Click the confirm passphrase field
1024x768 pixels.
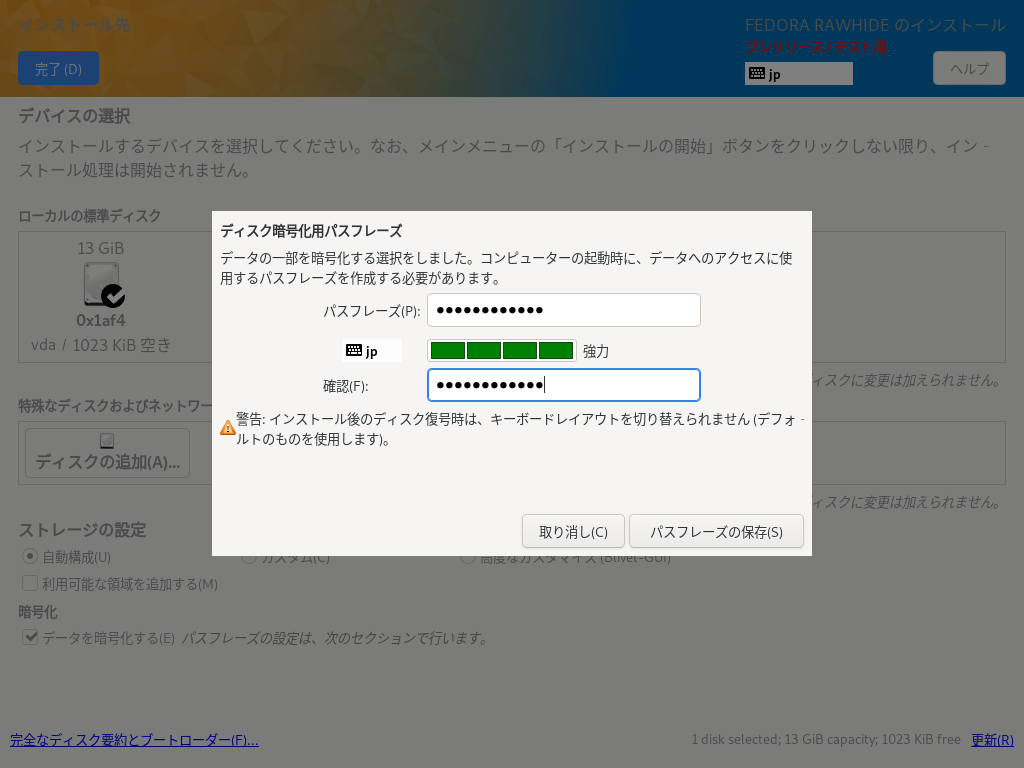pos(564,385)
